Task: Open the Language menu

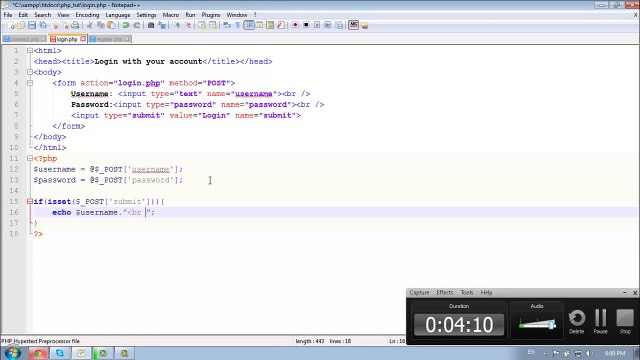Action: pos(118,15)
